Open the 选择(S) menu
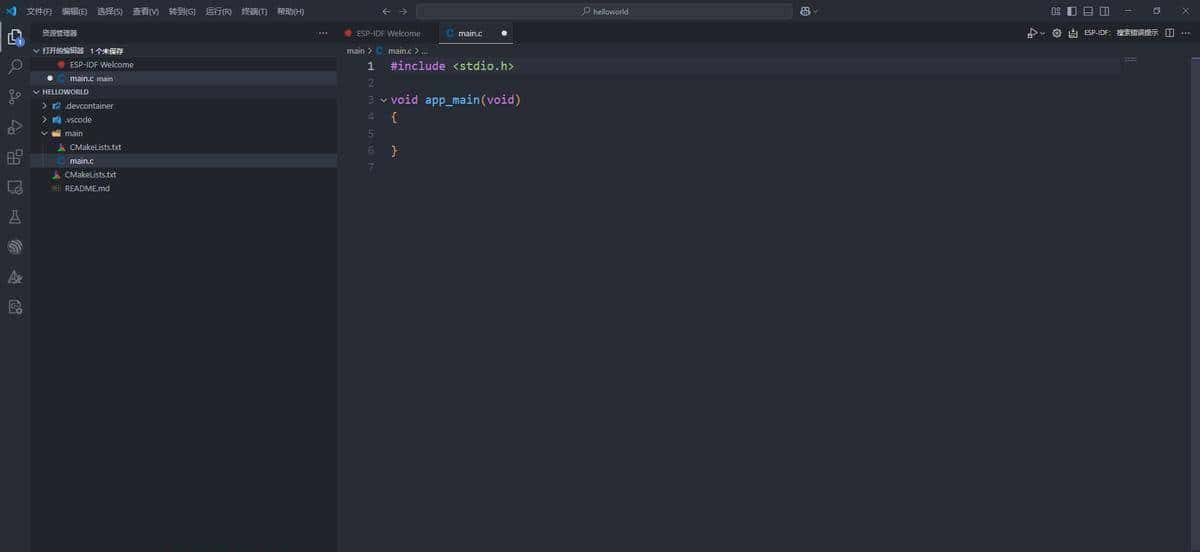The height and width of the screenshot is (552, 1200). pos(110,11)
